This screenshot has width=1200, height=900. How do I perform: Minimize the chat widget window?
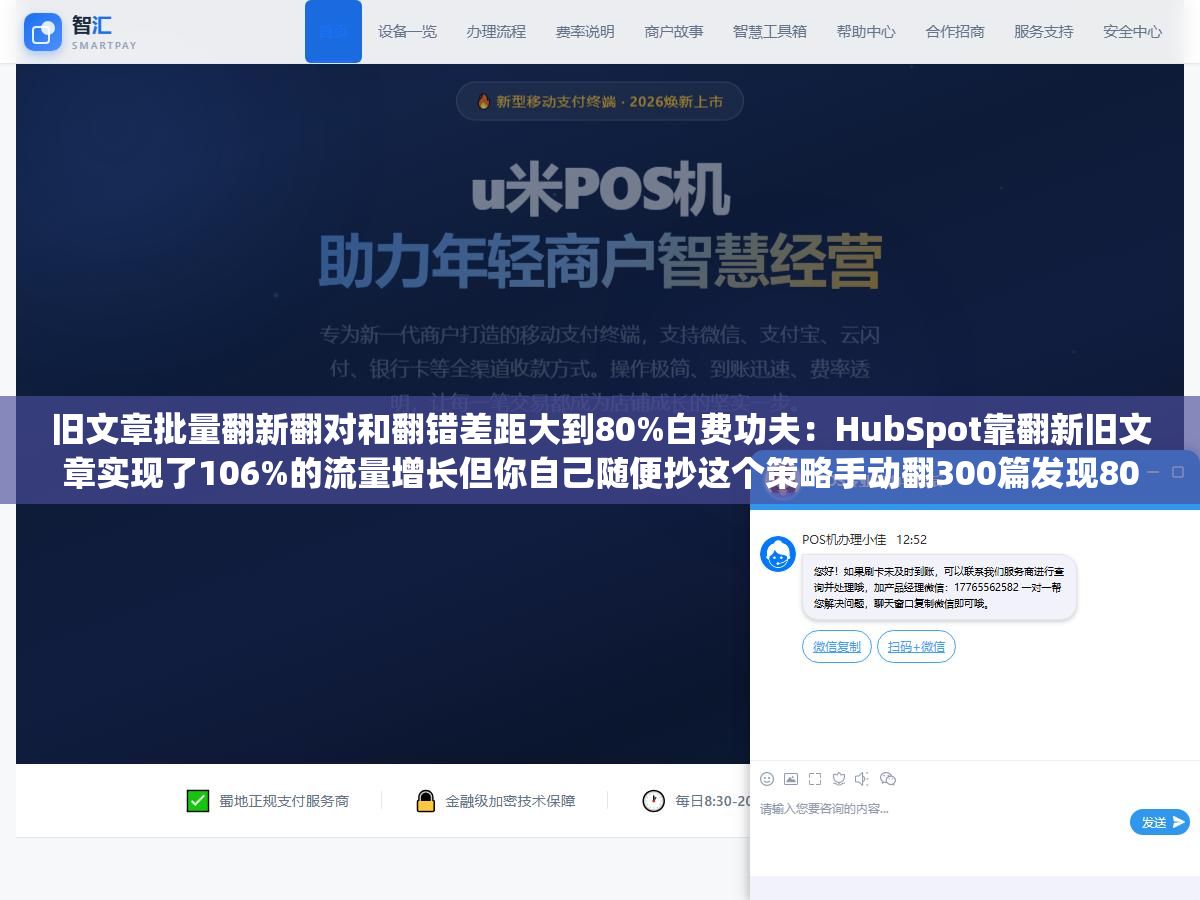[x=1152, y=471]
